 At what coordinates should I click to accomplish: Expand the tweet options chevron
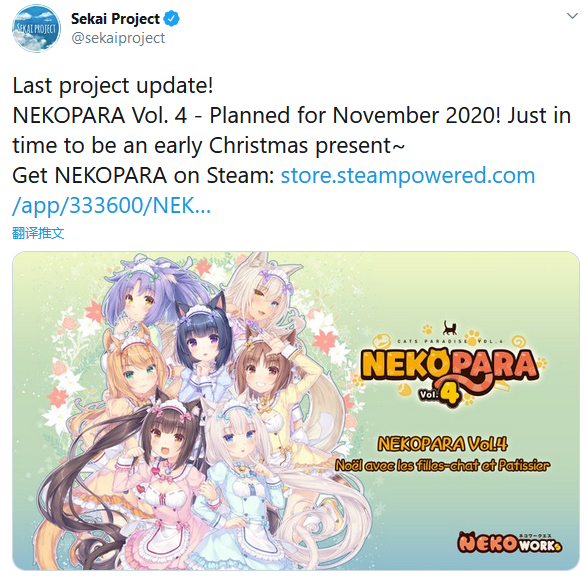tap(572, 16)
